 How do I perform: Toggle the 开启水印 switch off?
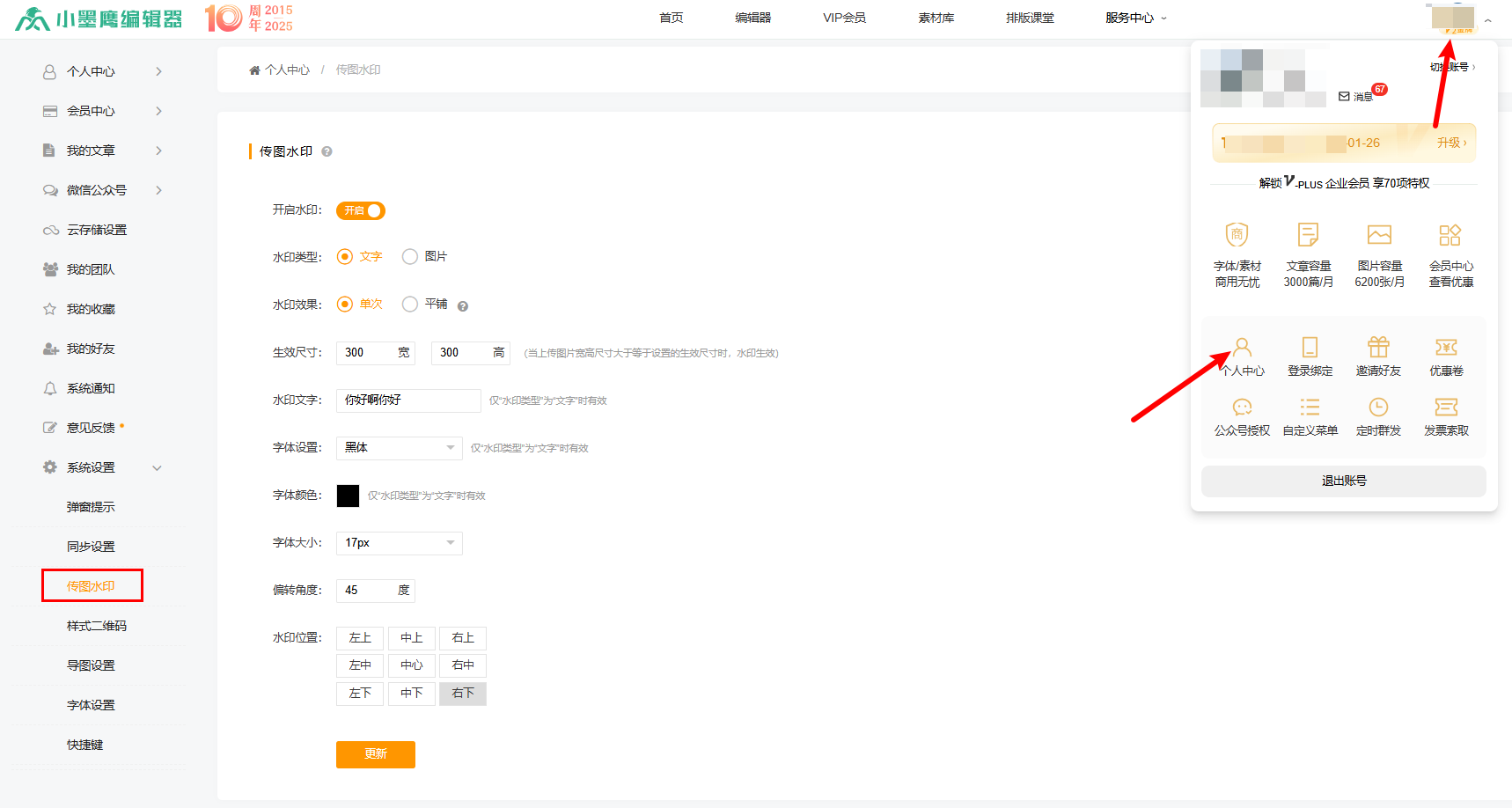click(x=361, y=211)
